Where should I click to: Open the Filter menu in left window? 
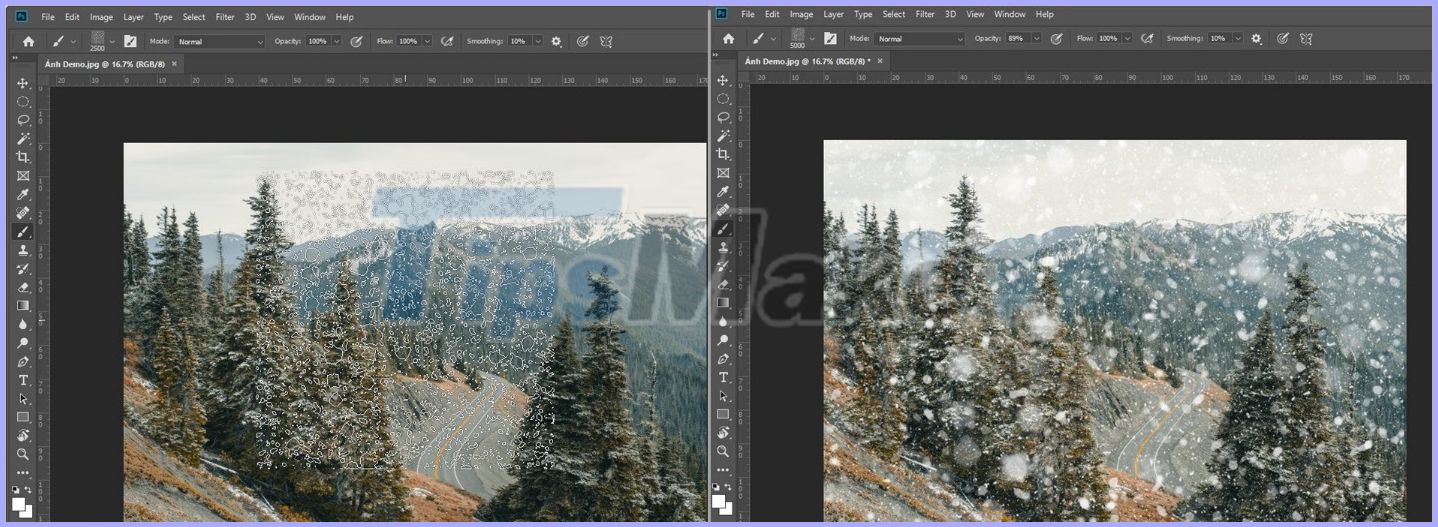(225, 17)
